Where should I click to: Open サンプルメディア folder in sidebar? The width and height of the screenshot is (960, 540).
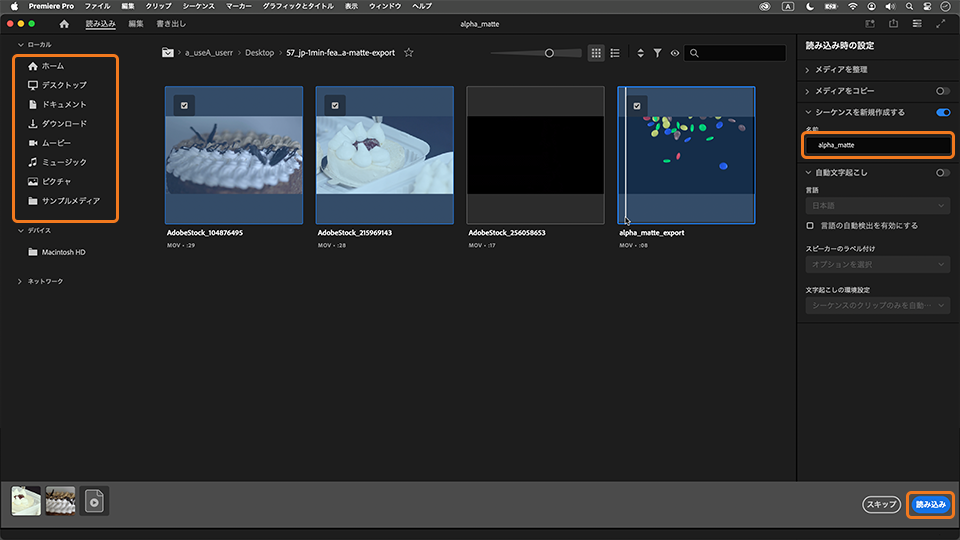click(65, 201)
